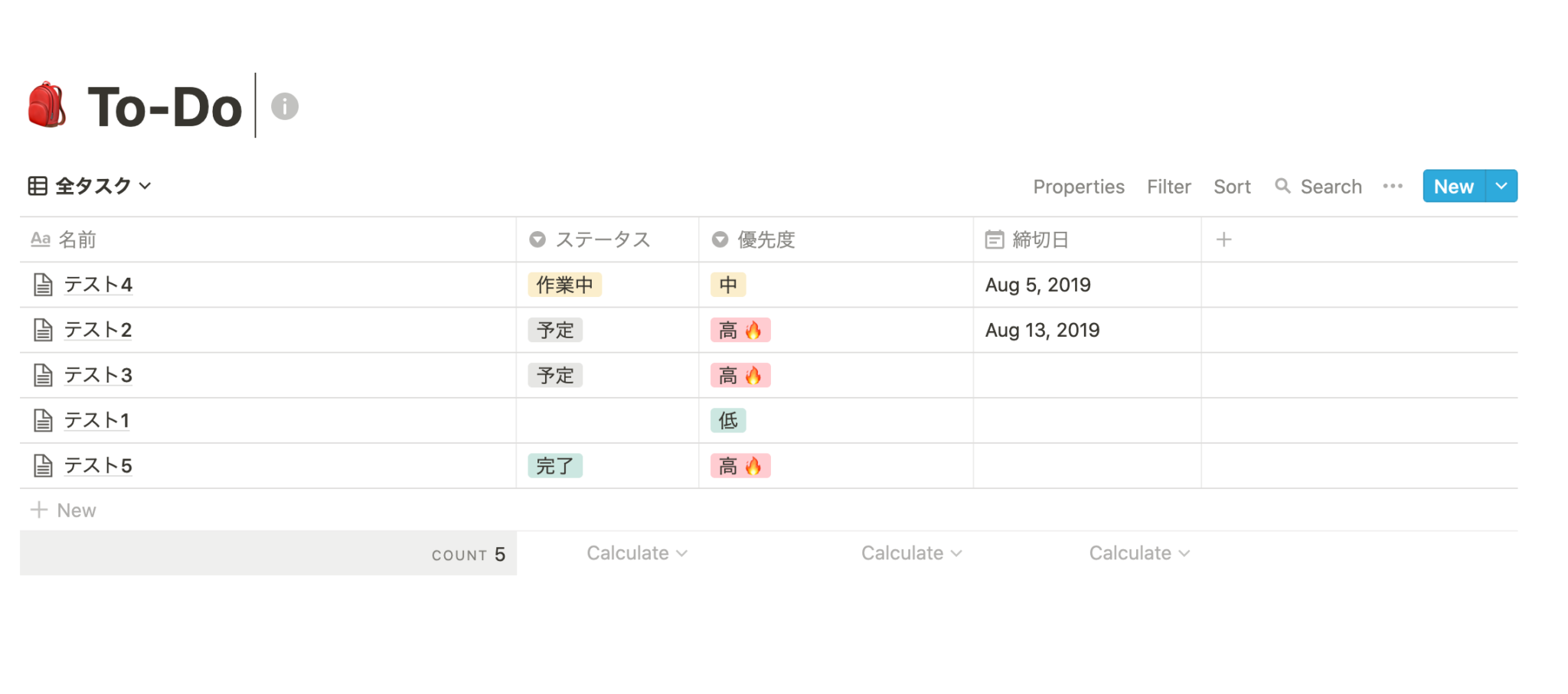Click the red backpack page icon
Screen dimensions: 1568x694
tap(47, 105)
